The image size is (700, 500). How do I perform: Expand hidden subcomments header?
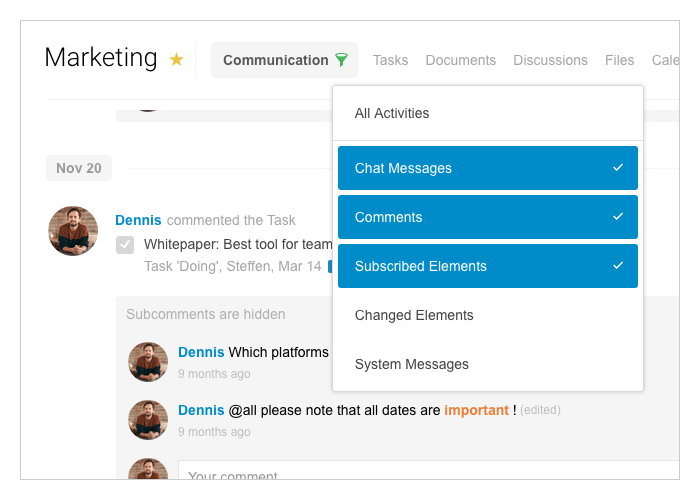tap(205, 314)
